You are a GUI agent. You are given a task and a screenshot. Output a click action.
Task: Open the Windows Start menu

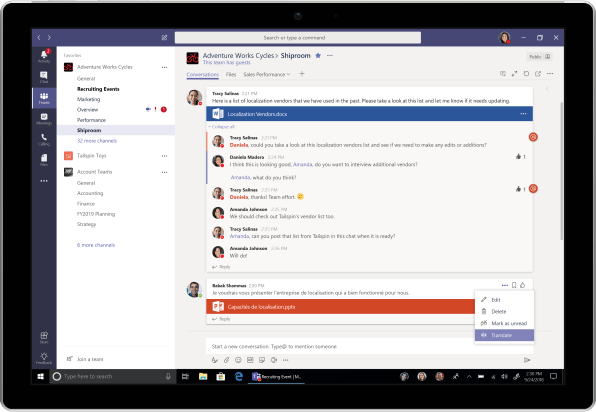pyautogui.click(x=41, y=377)
